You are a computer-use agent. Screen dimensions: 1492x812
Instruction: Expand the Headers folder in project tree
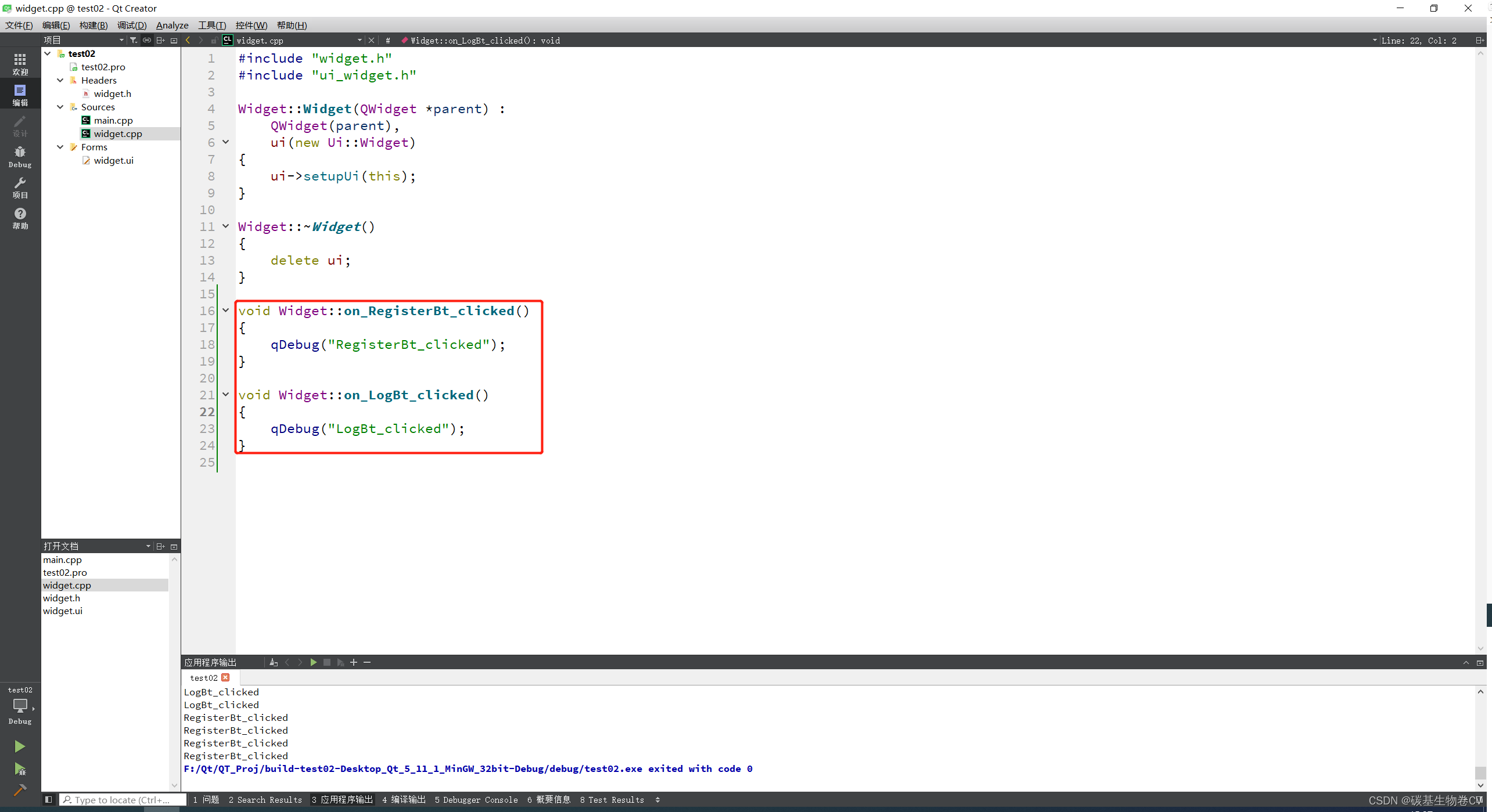click(62, 80)
